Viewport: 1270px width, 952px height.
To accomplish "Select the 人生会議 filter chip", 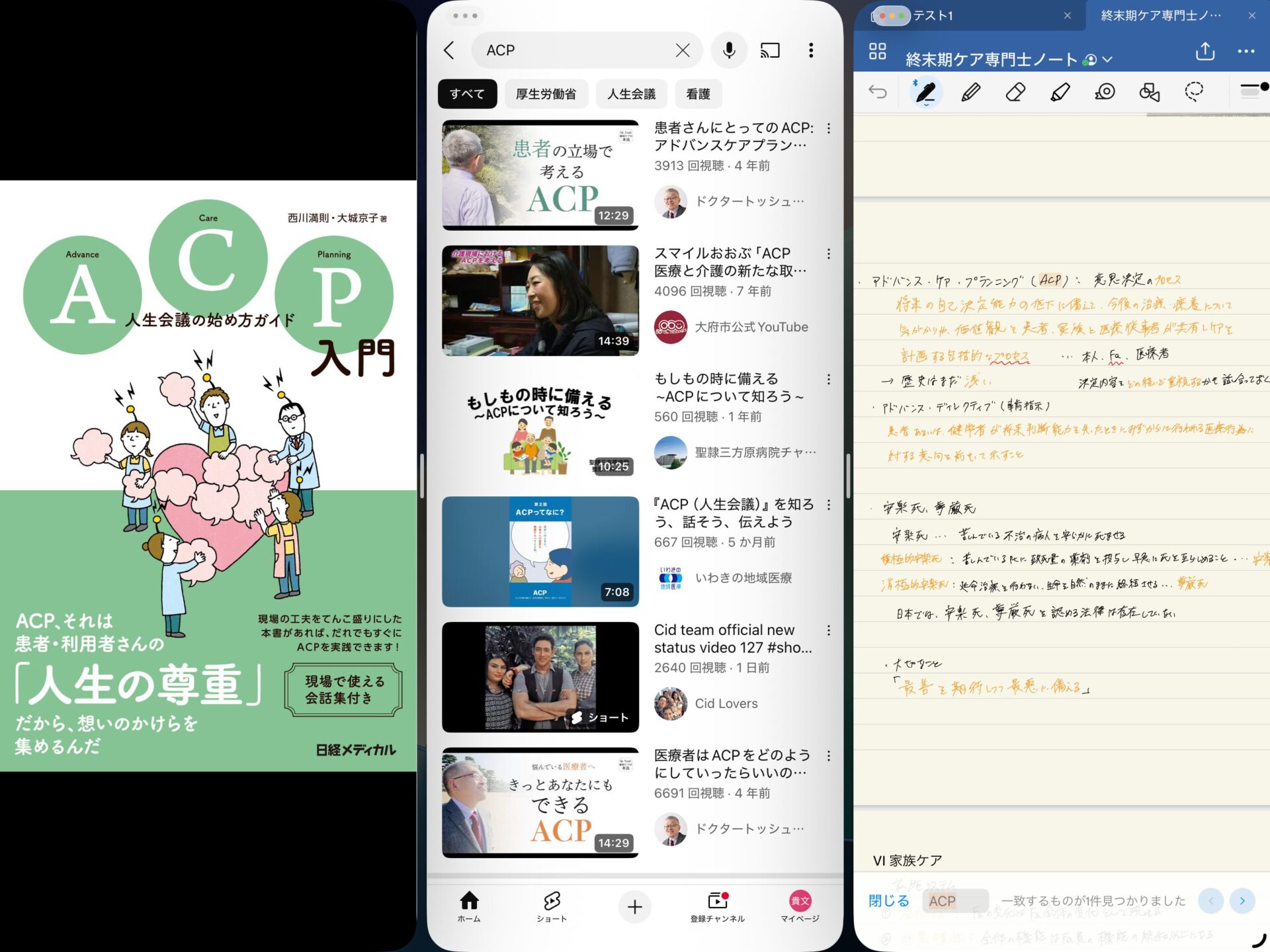I will (x=631, y=94).
